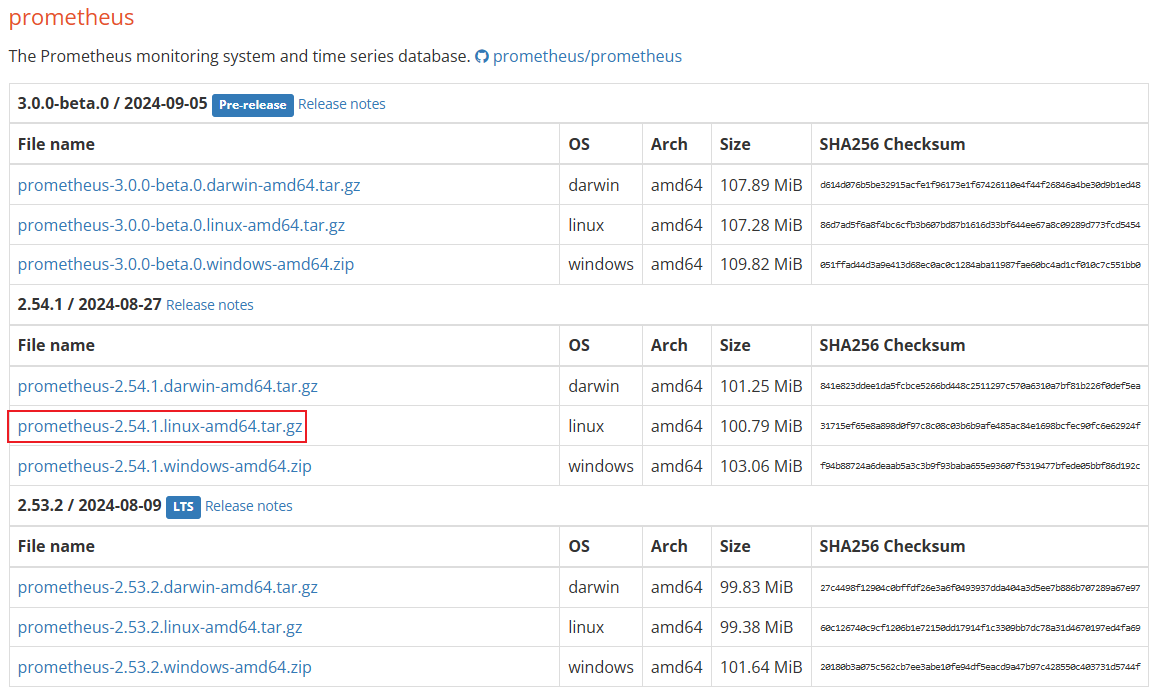This screenshot has height=700, width=1168.
Task: Click the Pre-release badge for 3.0.0-beta.0
Action: (253, 105)
